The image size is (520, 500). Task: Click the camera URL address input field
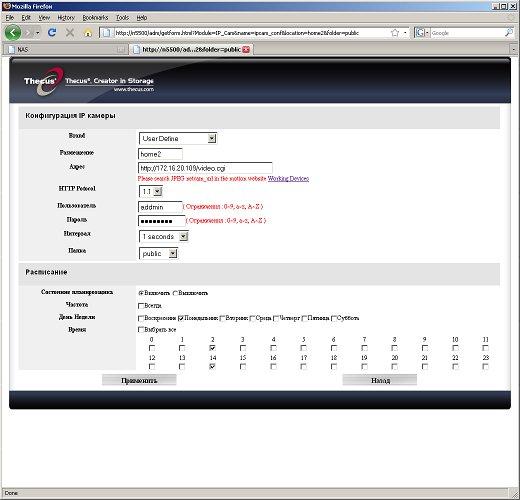[205, 168]
